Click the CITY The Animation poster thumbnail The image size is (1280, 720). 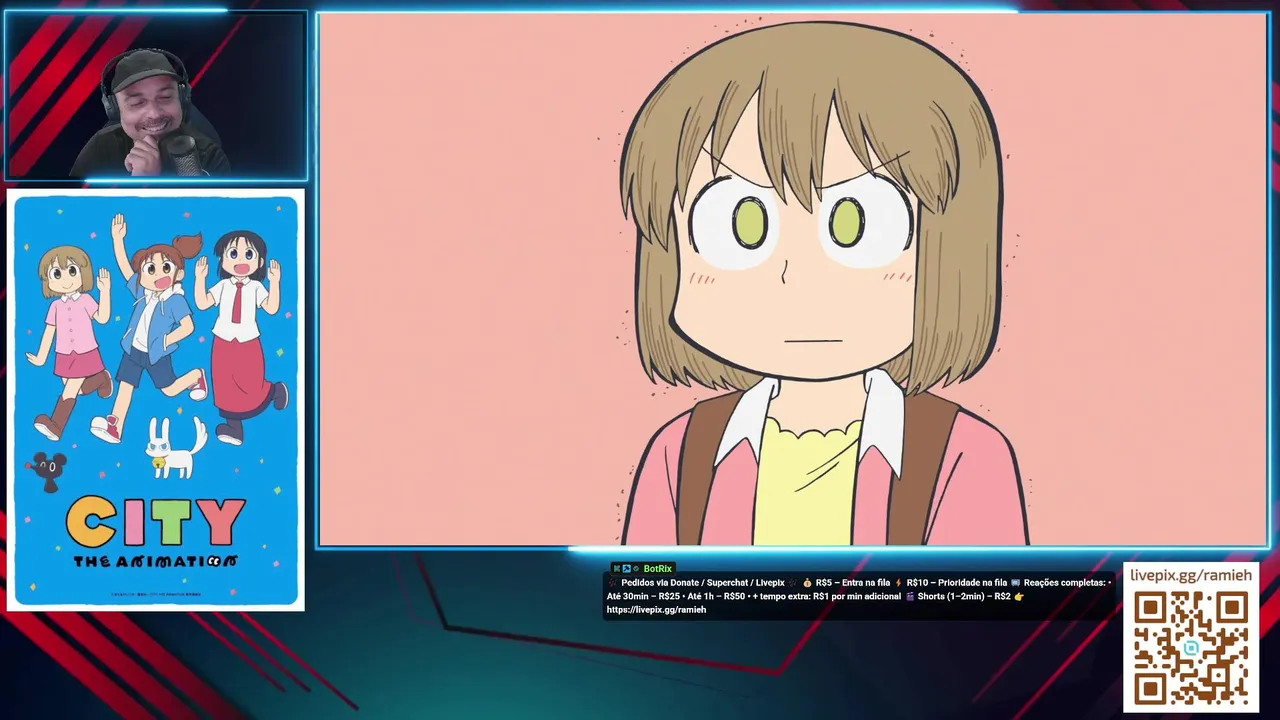tap(156, 400)
